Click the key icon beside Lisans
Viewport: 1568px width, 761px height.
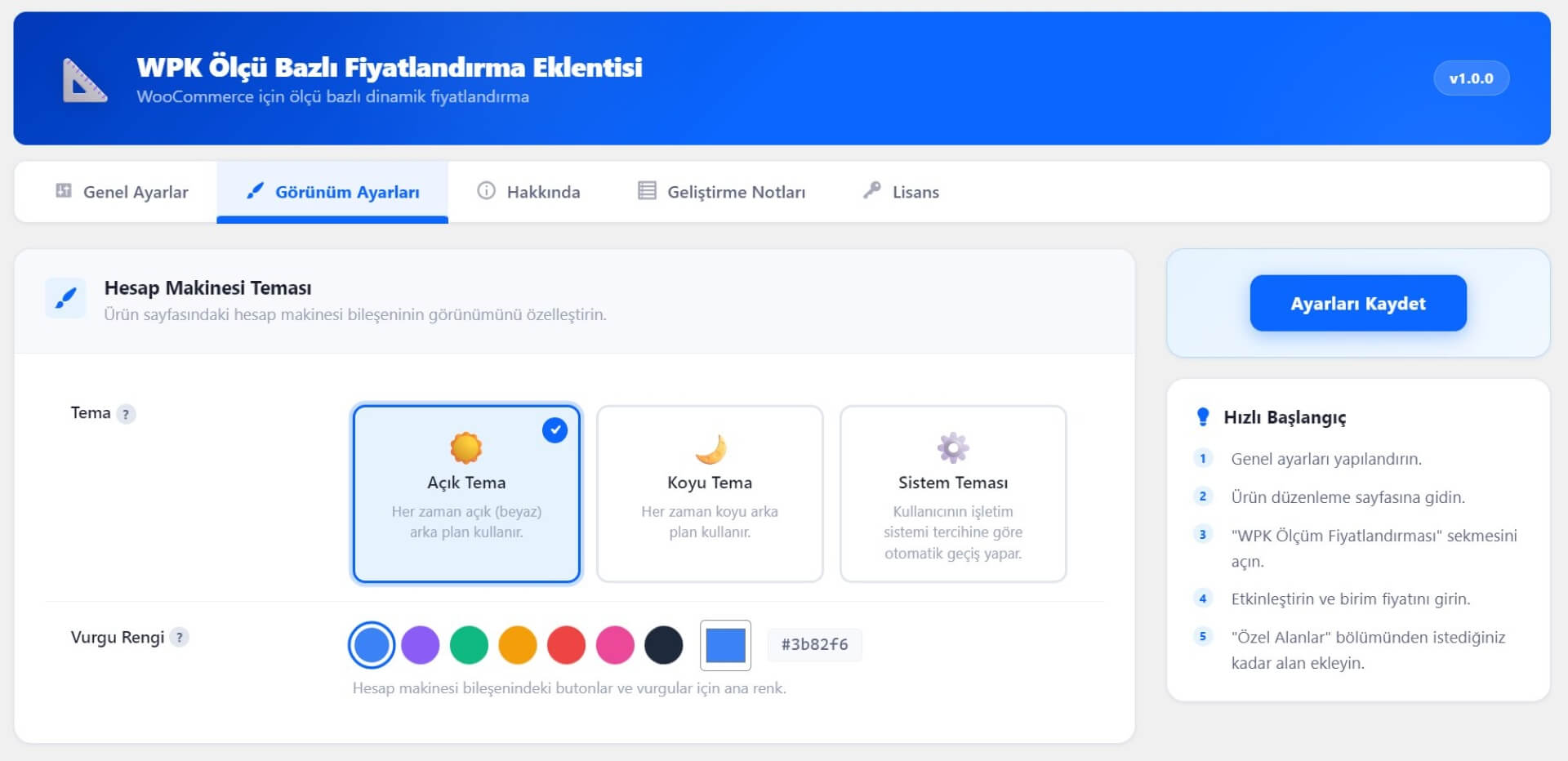click(872, 191)
